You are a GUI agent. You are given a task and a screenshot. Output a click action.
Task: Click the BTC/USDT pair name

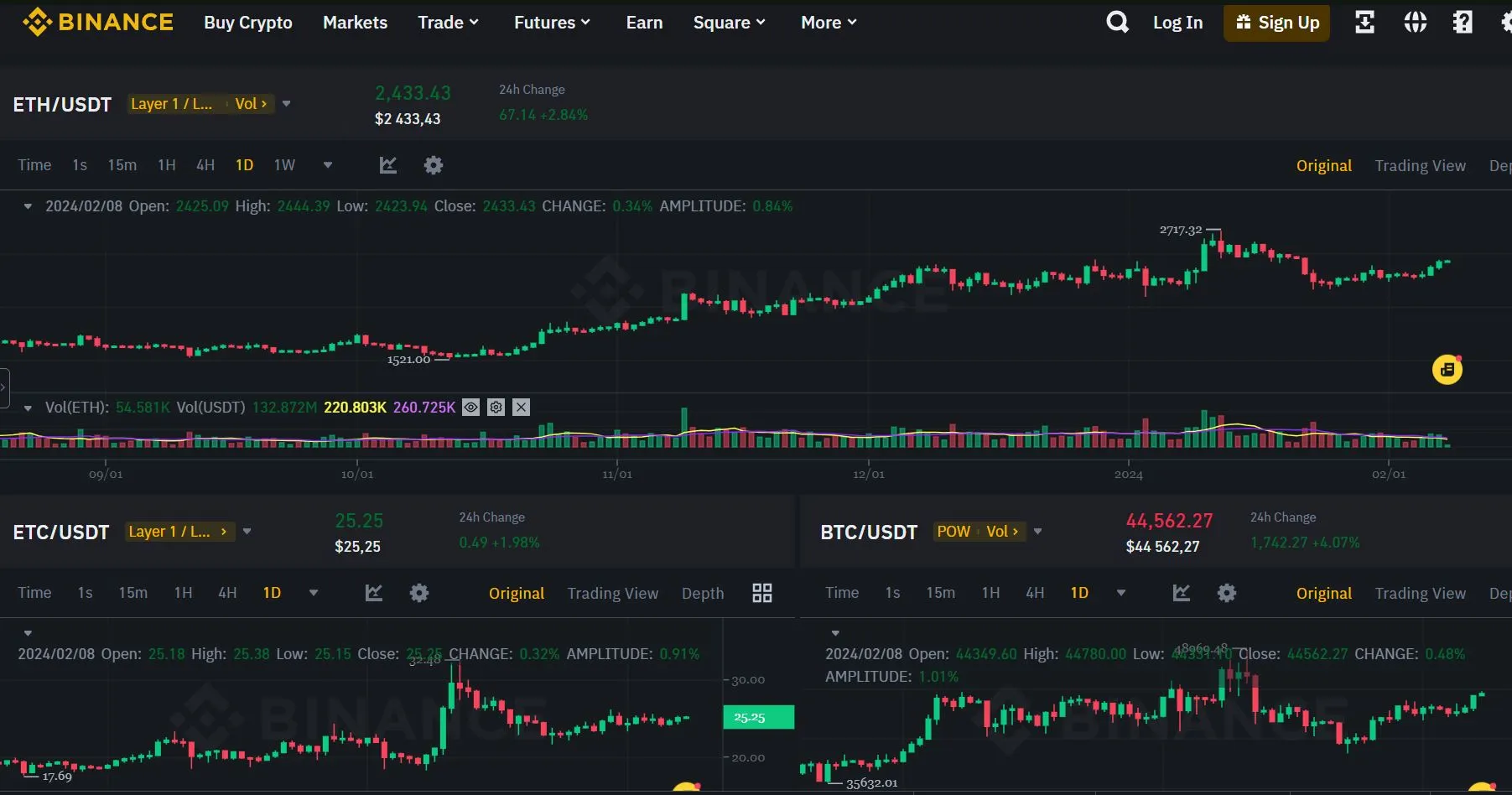pyautogui.click(x=869, y=533)
